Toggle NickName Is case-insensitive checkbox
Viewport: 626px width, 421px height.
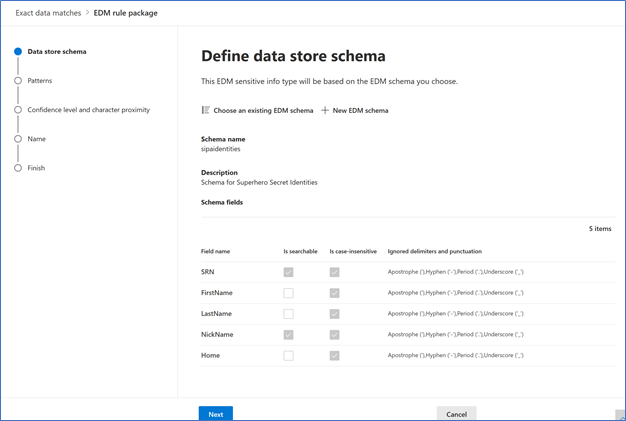pyautogui.click(x=335, y=334)
